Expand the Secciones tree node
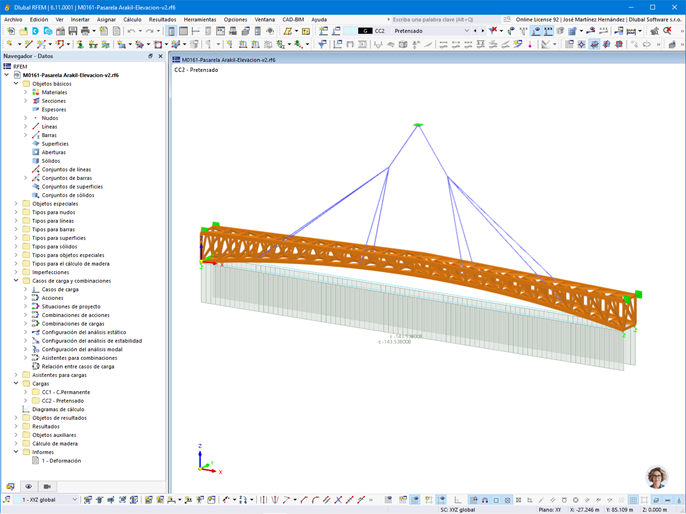The height and width of the screenshot is (514, 686). 25,101
